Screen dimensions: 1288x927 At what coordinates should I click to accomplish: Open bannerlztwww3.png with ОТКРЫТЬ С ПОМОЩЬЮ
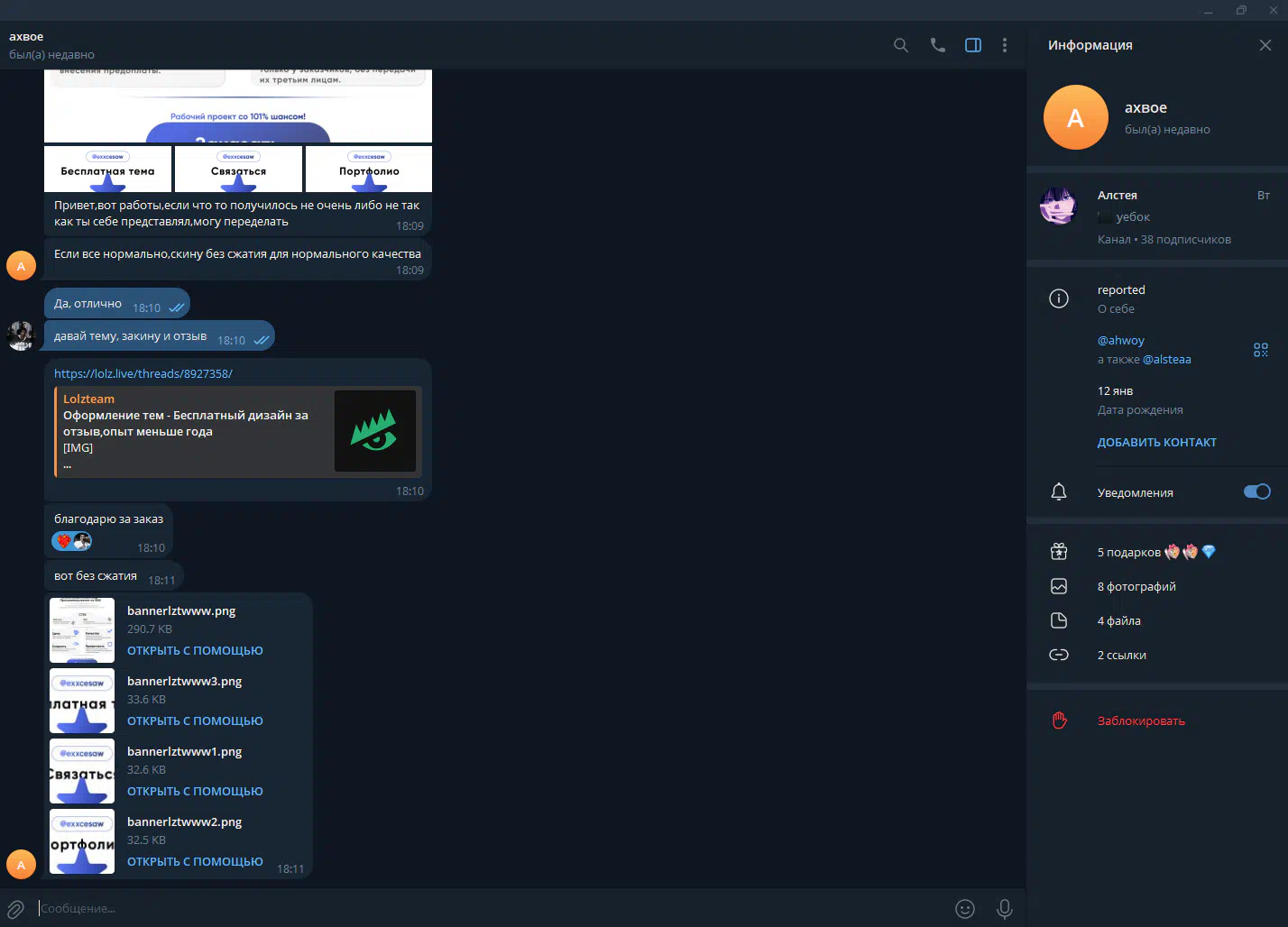195,720
